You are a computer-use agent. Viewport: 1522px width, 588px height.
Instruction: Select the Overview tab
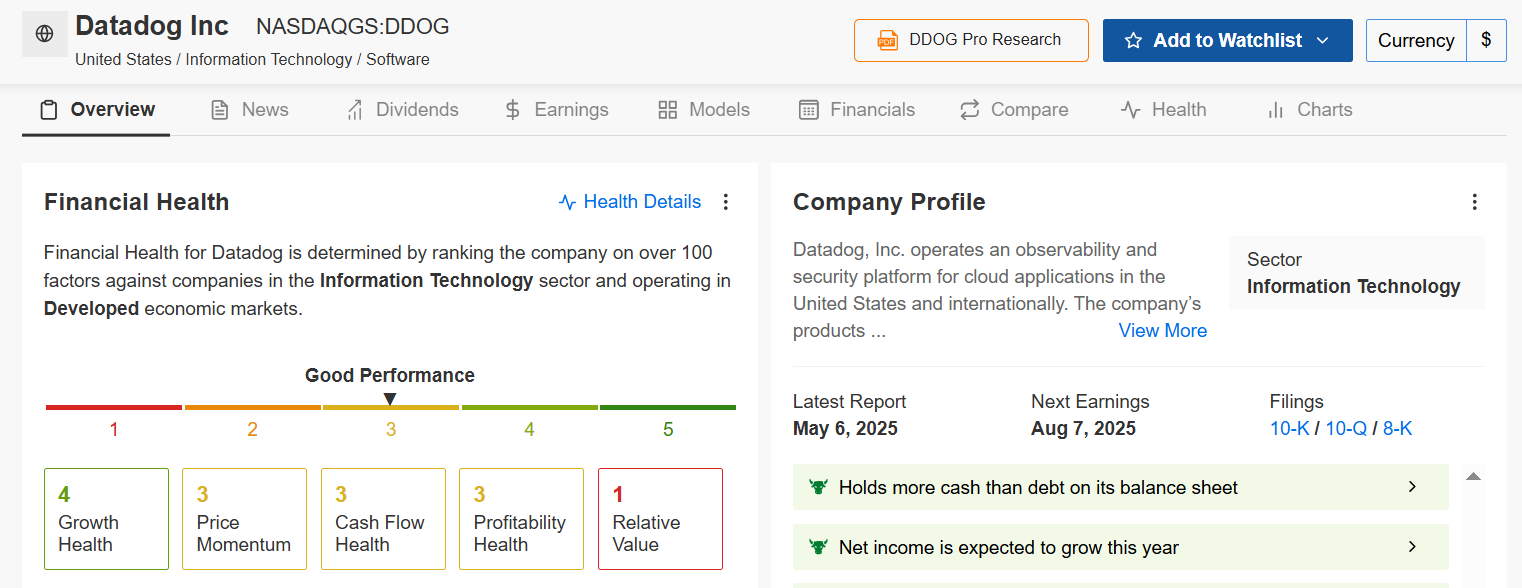tap(96, 110)
